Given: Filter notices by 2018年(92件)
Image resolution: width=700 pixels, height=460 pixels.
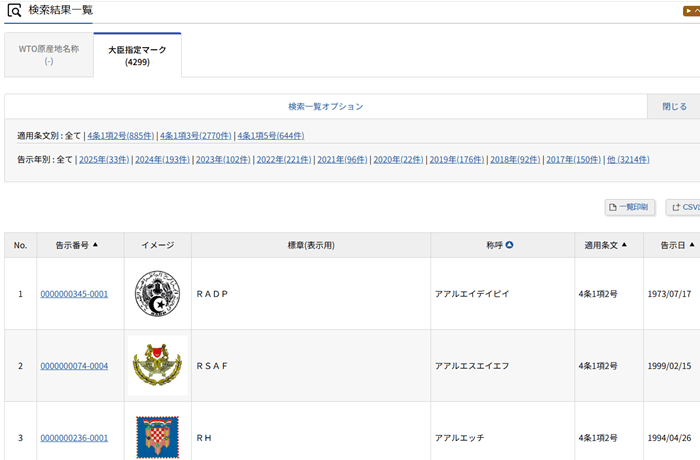Looking at the screenshot, I should point(515,159).
